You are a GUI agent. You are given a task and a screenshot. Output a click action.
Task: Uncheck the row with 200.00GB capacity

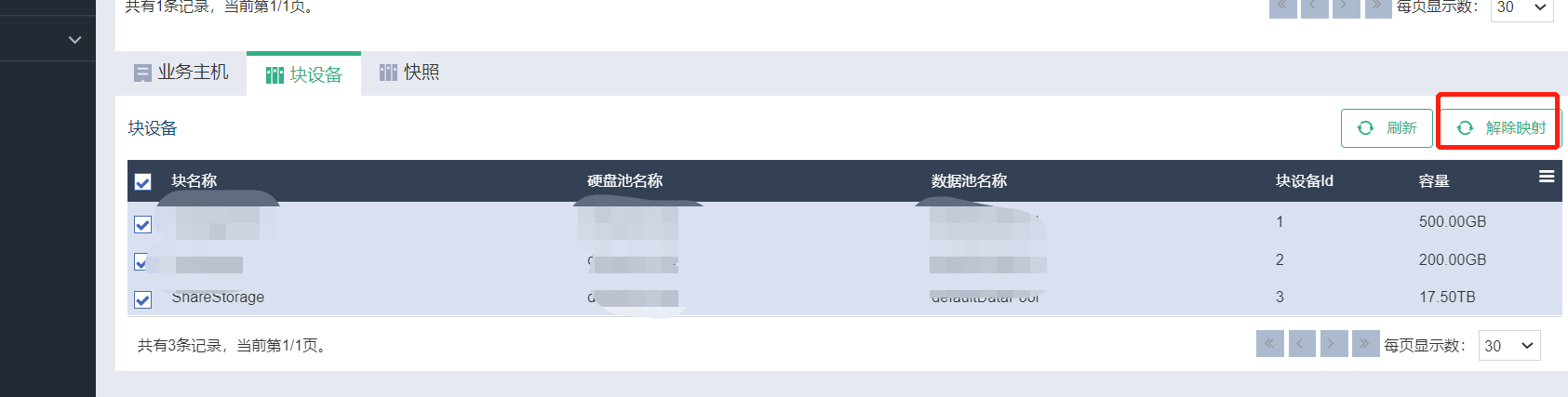tap(141, 262)
